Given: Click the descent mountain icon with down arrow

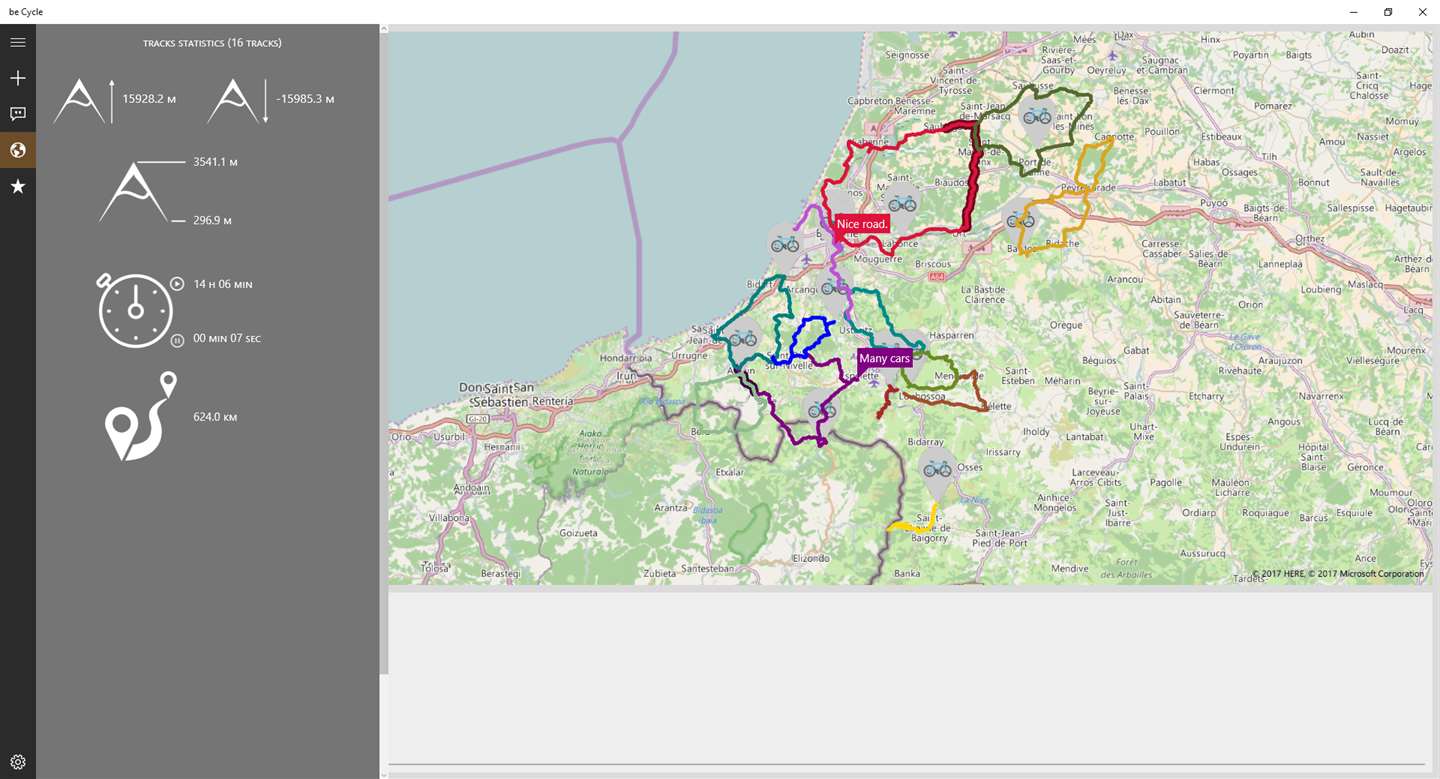Looking at the screenshot, I should coord(239,101).
